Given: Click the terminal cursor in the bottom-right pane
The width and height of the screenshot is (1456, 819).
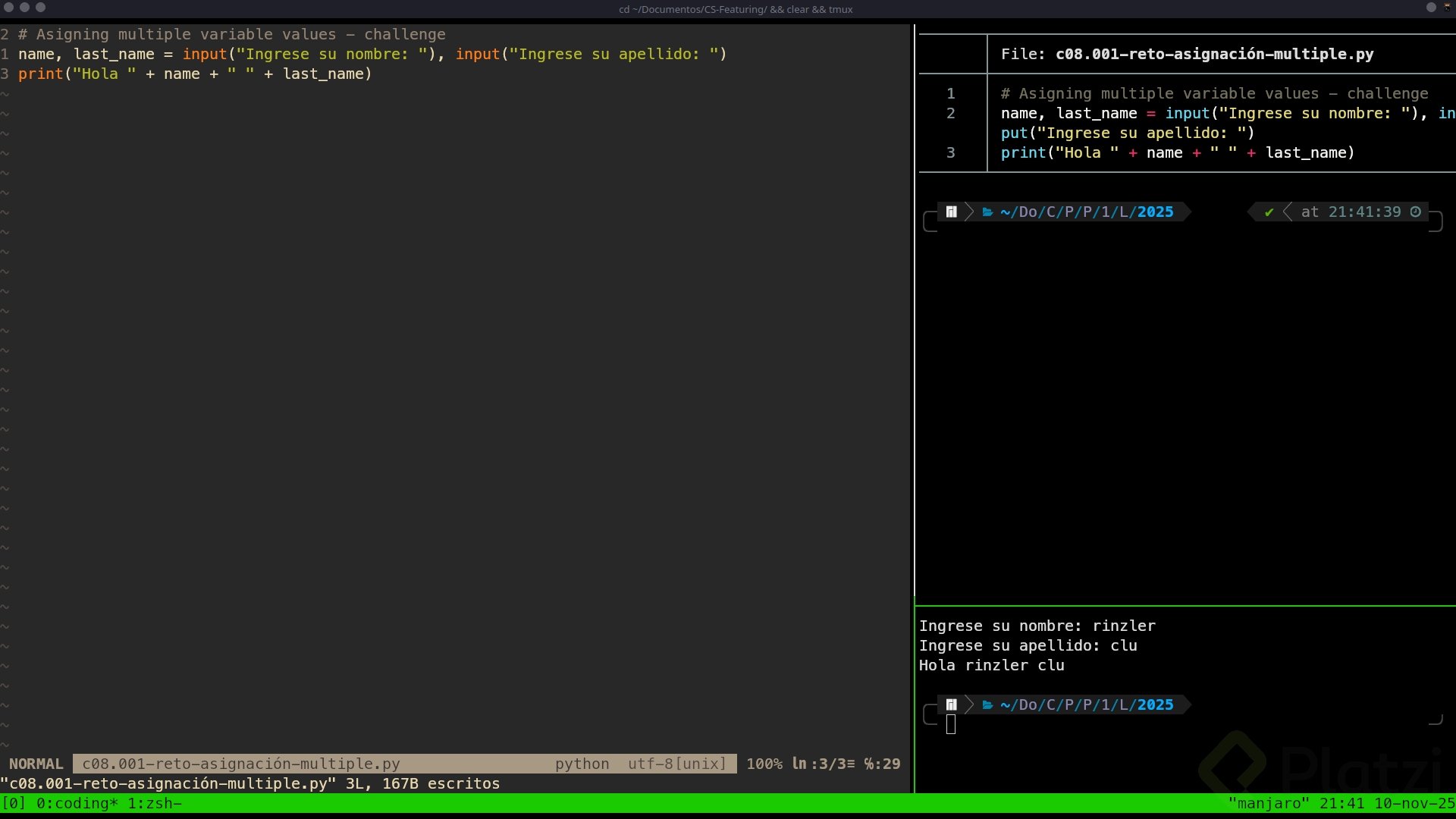Looking at the screenshot, I should (951, 725).
